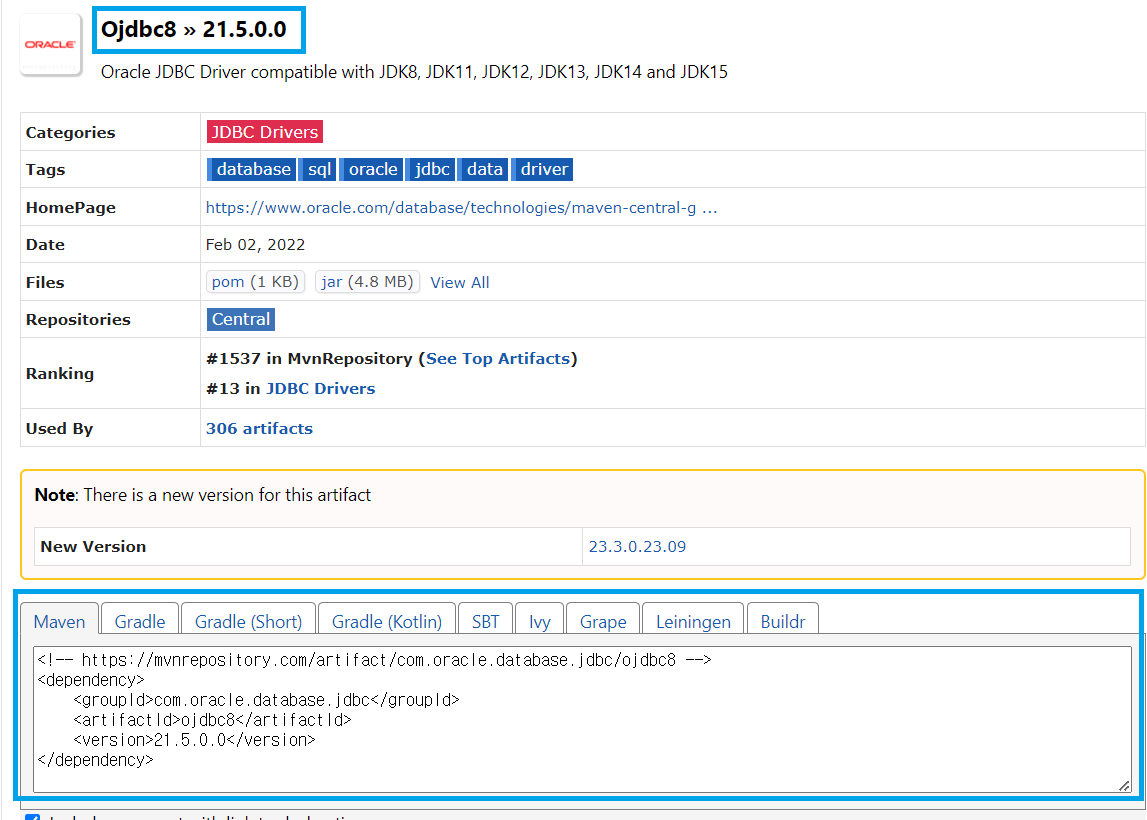Viewport: 1147px width, 820px height.
Task: Select the sql tag
Action: pyautogui.click(x=317, y=169)
